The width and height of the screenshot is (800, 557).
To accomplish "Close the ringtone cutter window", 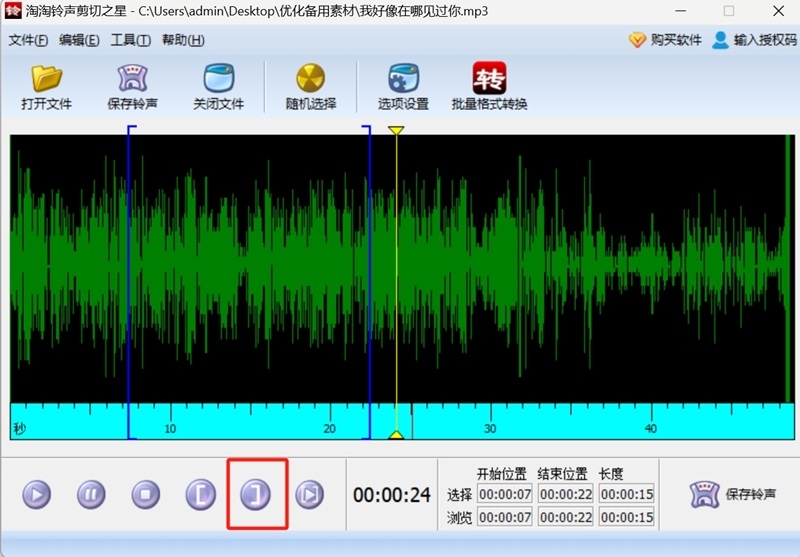I will point(778,11).
